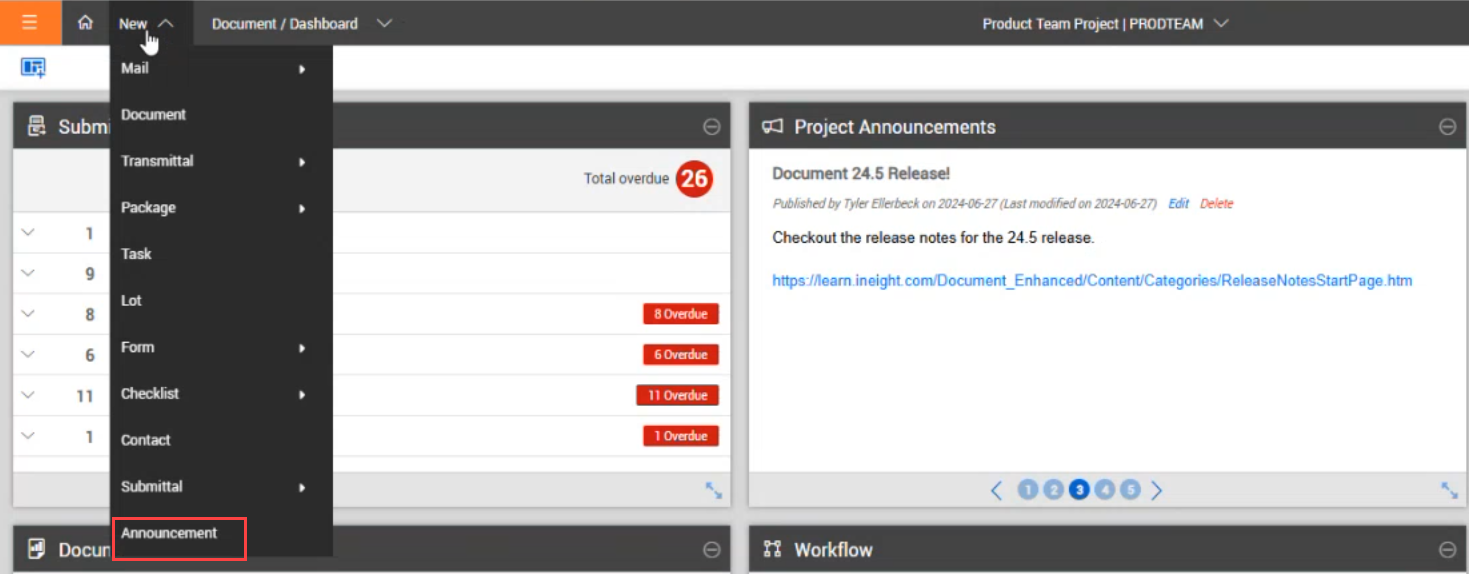Collapse the Workflow panel

pos(1447,549)
